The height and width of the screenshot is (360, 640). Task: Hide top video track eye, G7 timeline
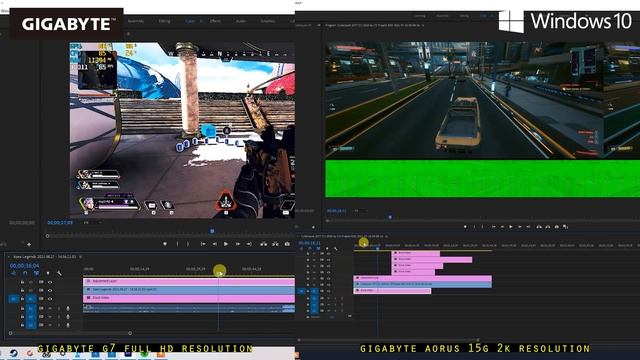coord(50,282)
